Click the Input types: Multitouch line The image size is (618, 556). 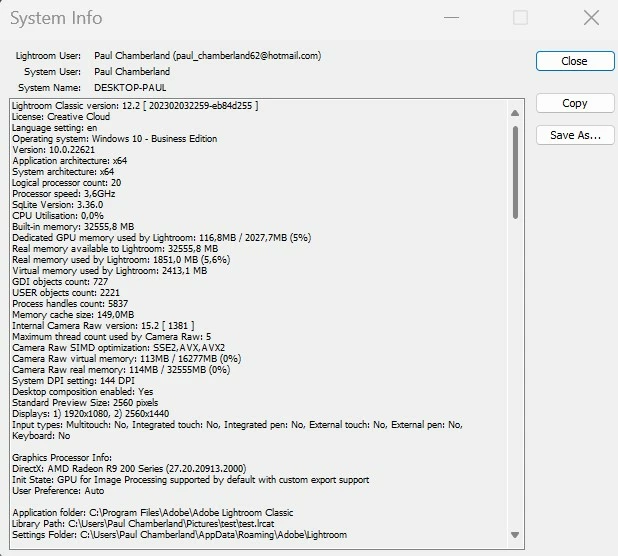[x=237, y=425]
